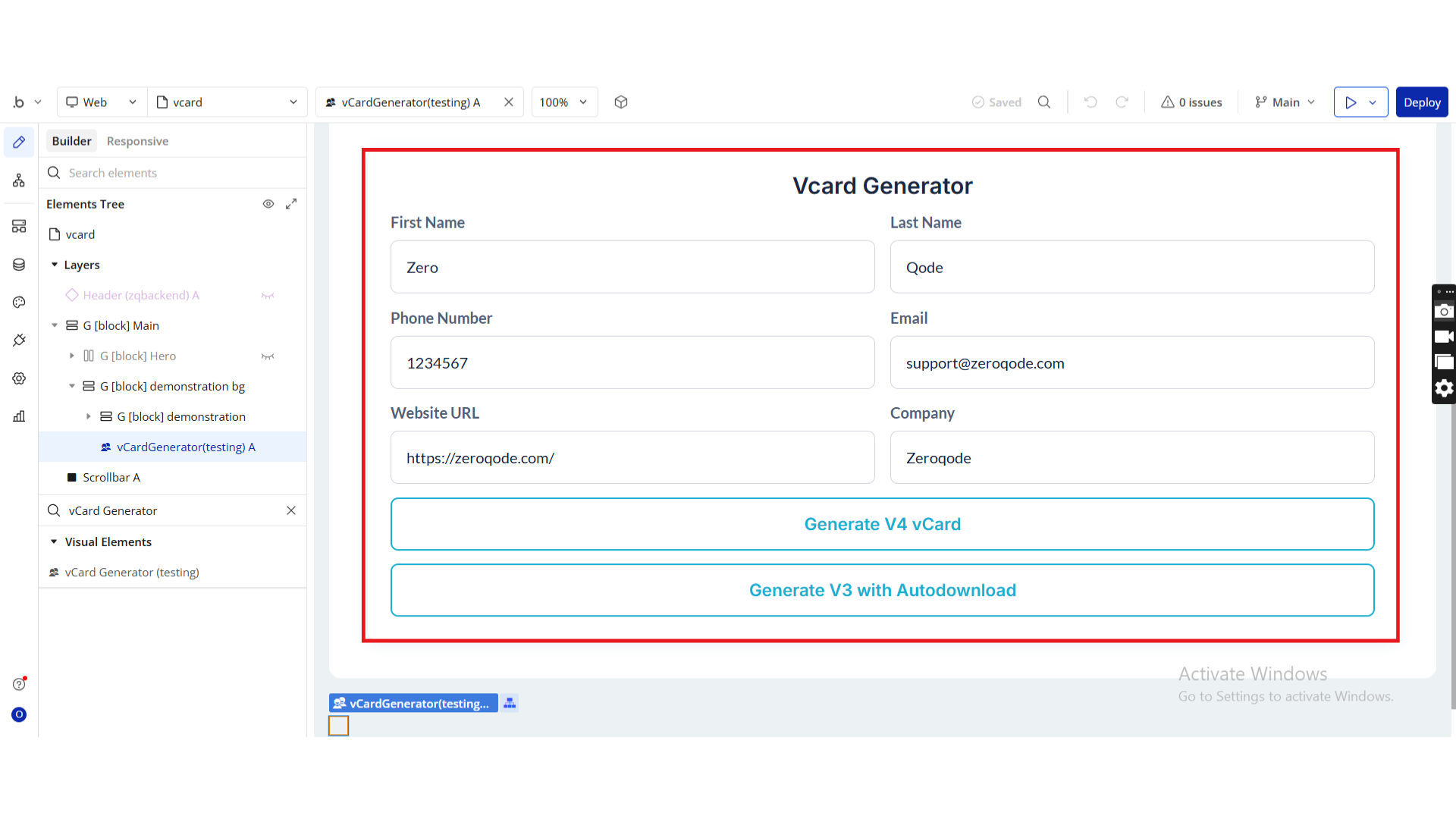
Task: Show hidden Header (zqbackend) A element
Action: coord(268,296)
